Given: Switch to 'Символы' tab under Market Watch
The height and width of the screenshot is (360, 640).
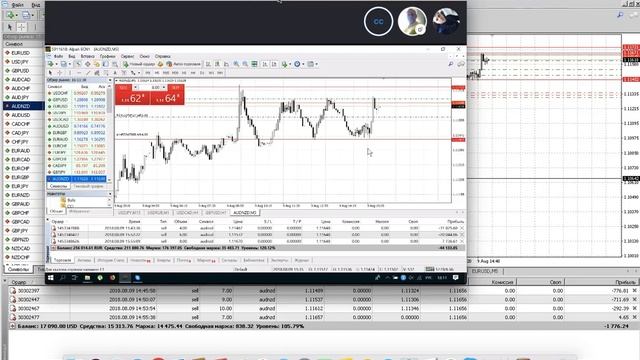Looking at the screenshot, I should click(58, 186).
